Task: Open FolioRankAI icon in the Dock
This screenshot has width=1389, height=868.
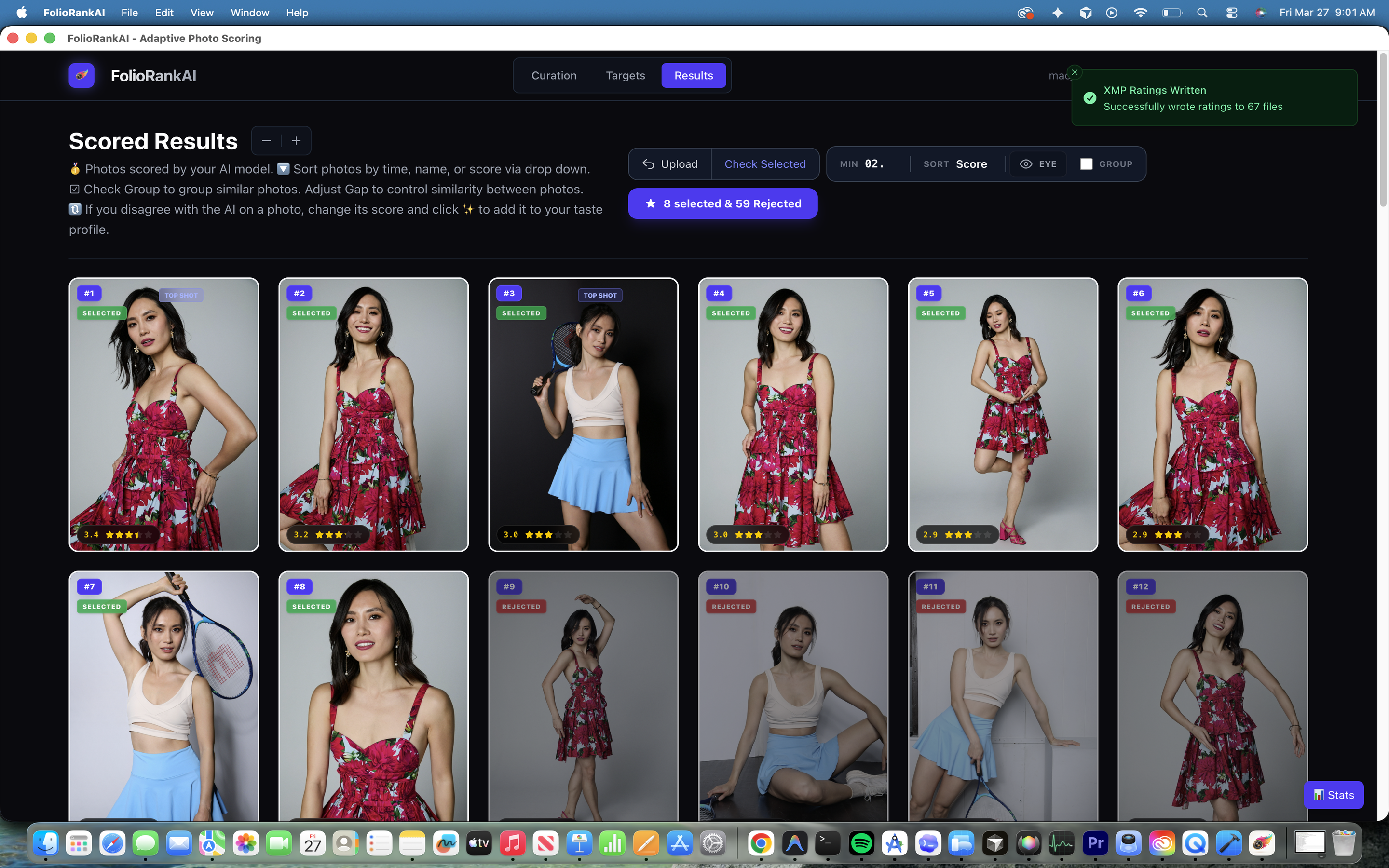Action: click(x=1262, y=843)
